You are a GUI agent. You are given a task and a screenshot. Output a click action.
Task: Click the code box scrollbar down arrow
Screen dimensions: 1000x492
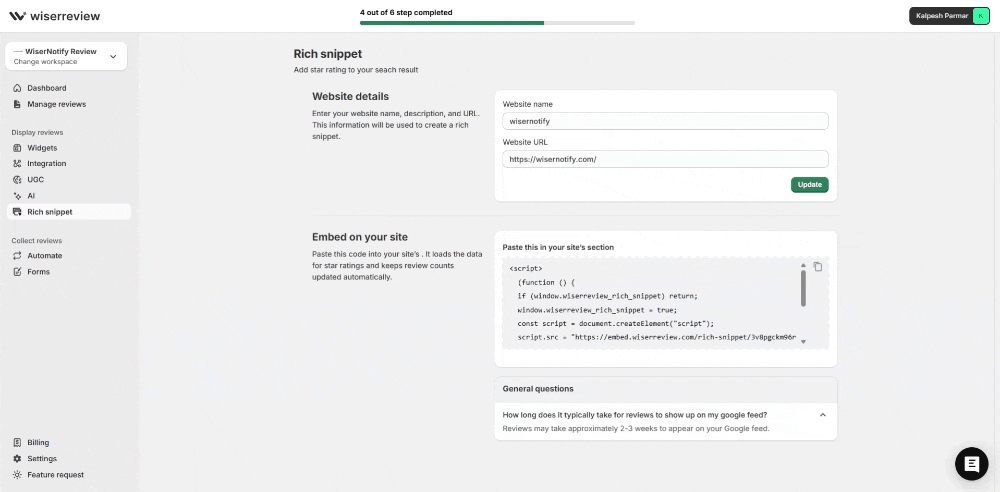tap(803, 341)
